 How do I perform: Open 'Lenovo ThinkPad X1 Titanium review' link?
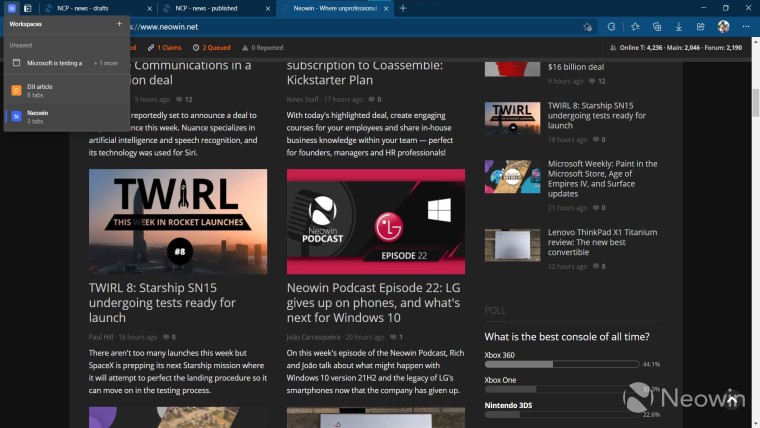[x=602, y=242]
